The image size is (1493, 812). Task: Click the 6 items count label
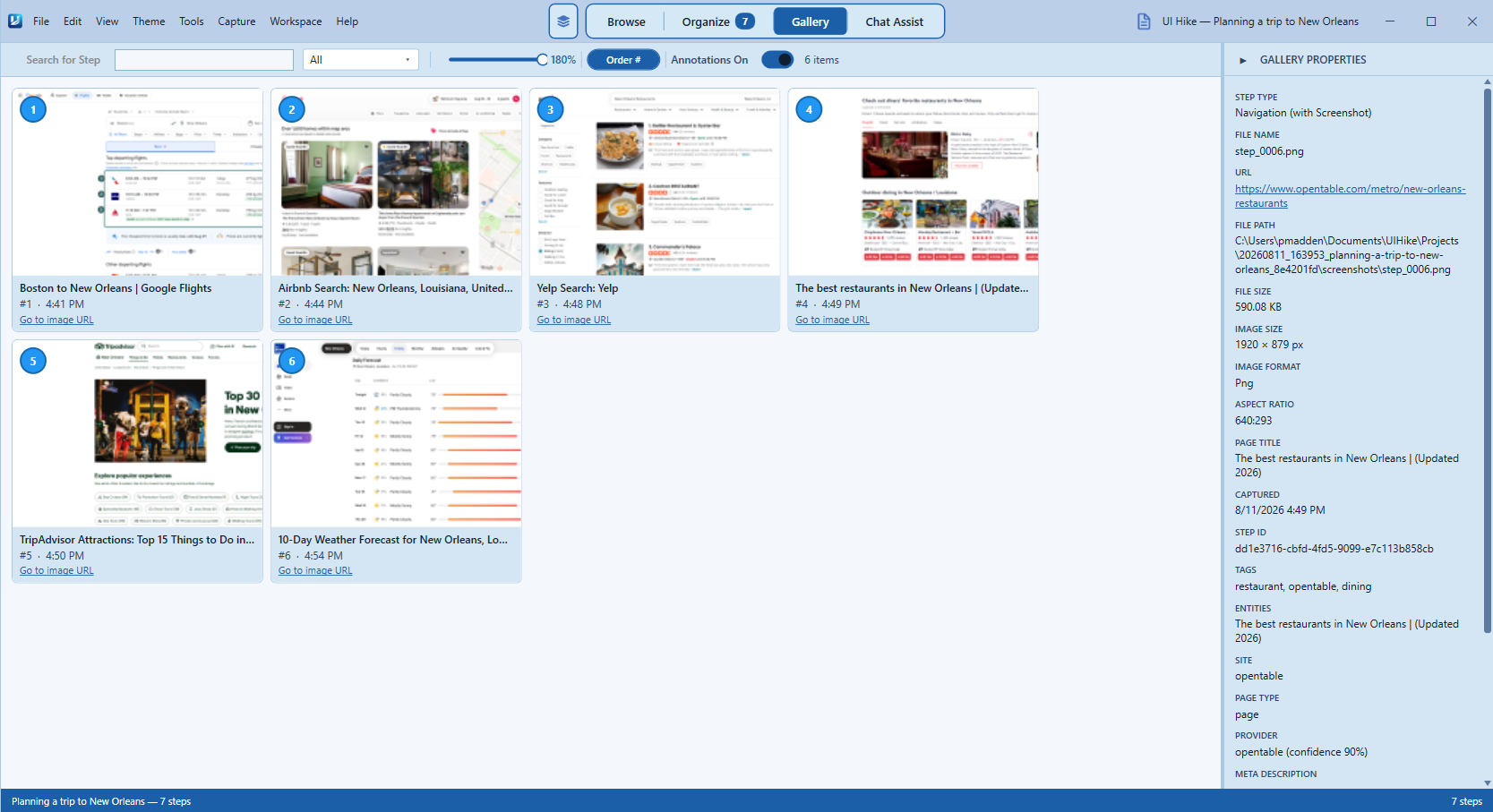[821, 60]
